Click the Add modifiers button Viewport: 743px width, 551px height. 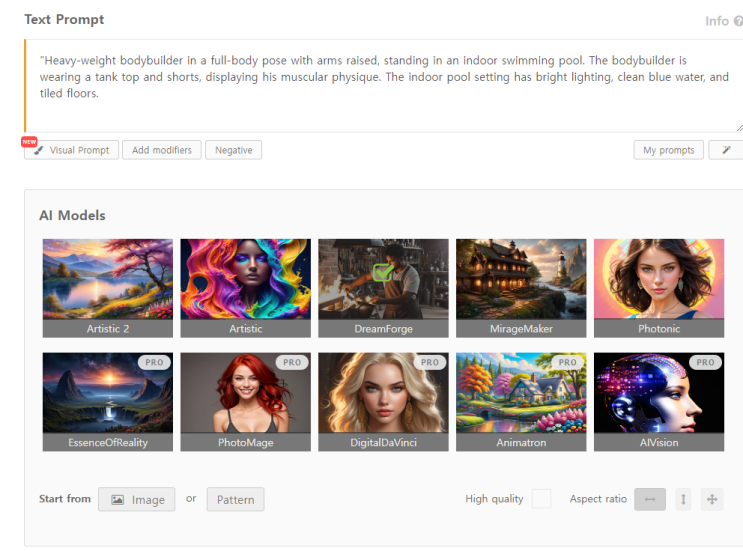click(162, 150)
